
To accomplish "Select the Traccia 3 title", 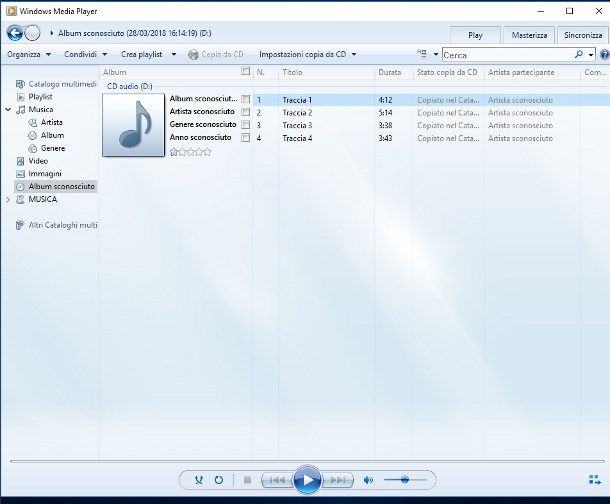I will [298, 125].
